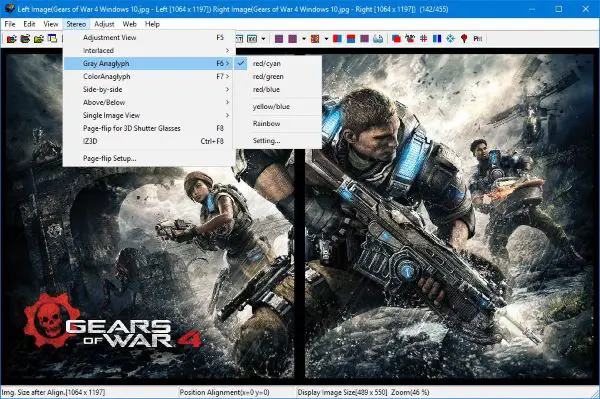This screenshot has width=600, height=399.
Task: Click the red and blue side-by-side icon
Action: point(337,39)
